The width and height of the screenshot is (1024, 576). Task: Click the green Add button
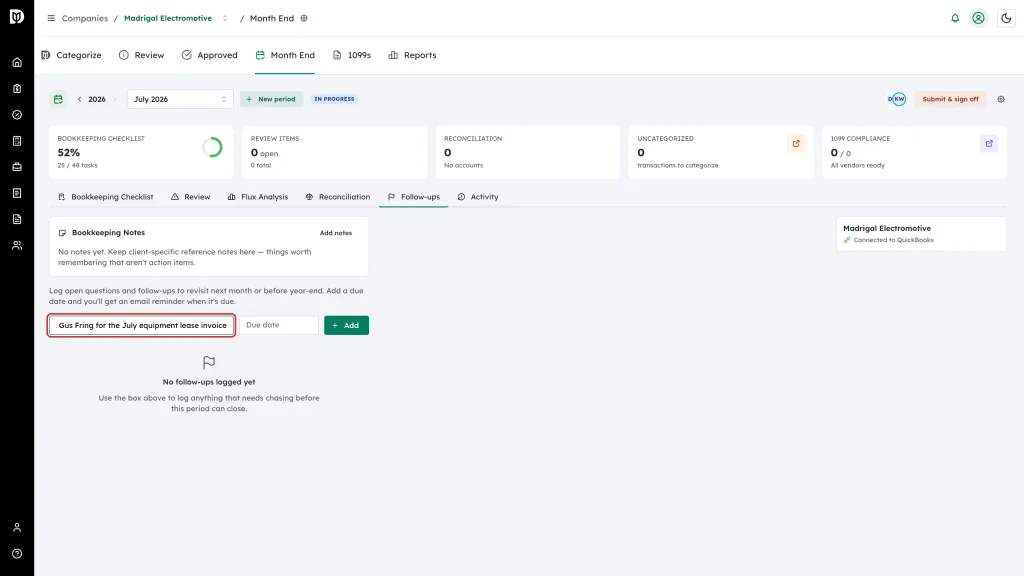[x=346, y=325]
